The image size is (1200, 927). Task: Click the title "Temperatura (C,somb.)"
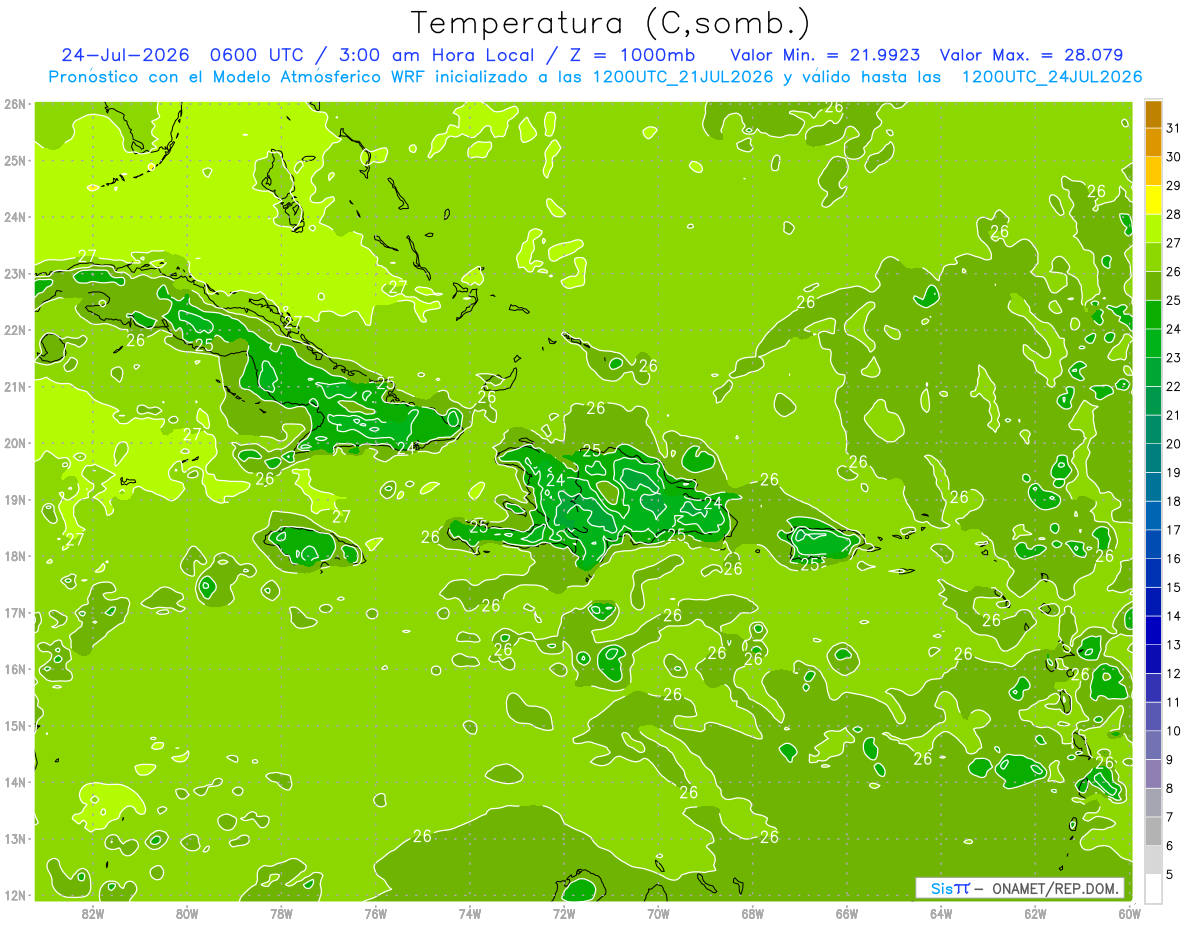click(x=610, y=23)
